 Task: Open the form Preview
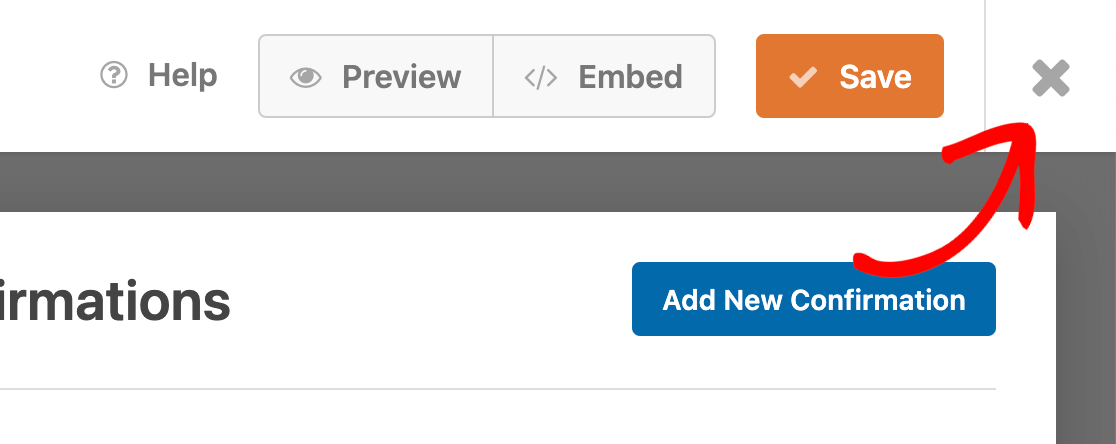376,77
